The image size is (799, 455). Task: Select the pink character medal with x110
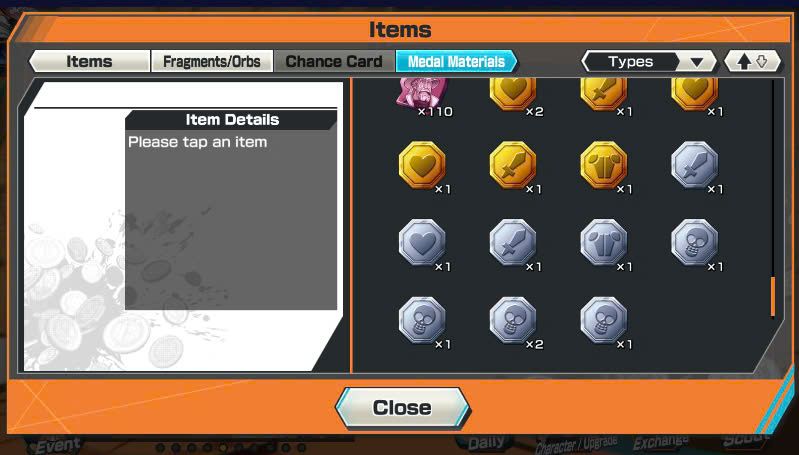pyautogui.click(x=422, y=93)
